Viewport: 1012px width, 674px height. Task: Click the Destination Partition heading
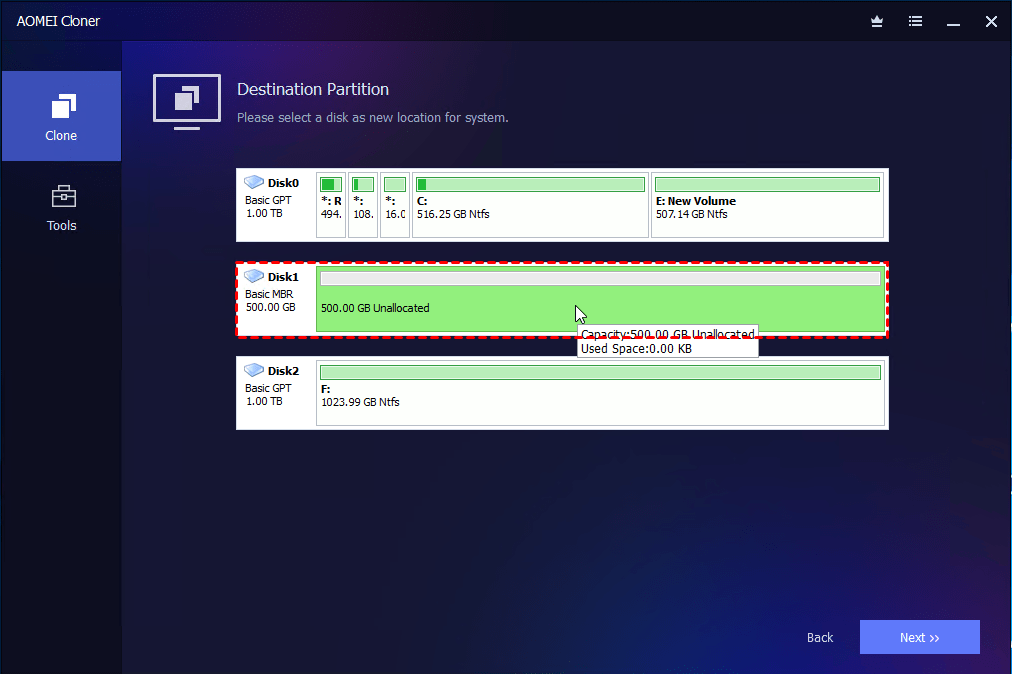pos(313,89)
